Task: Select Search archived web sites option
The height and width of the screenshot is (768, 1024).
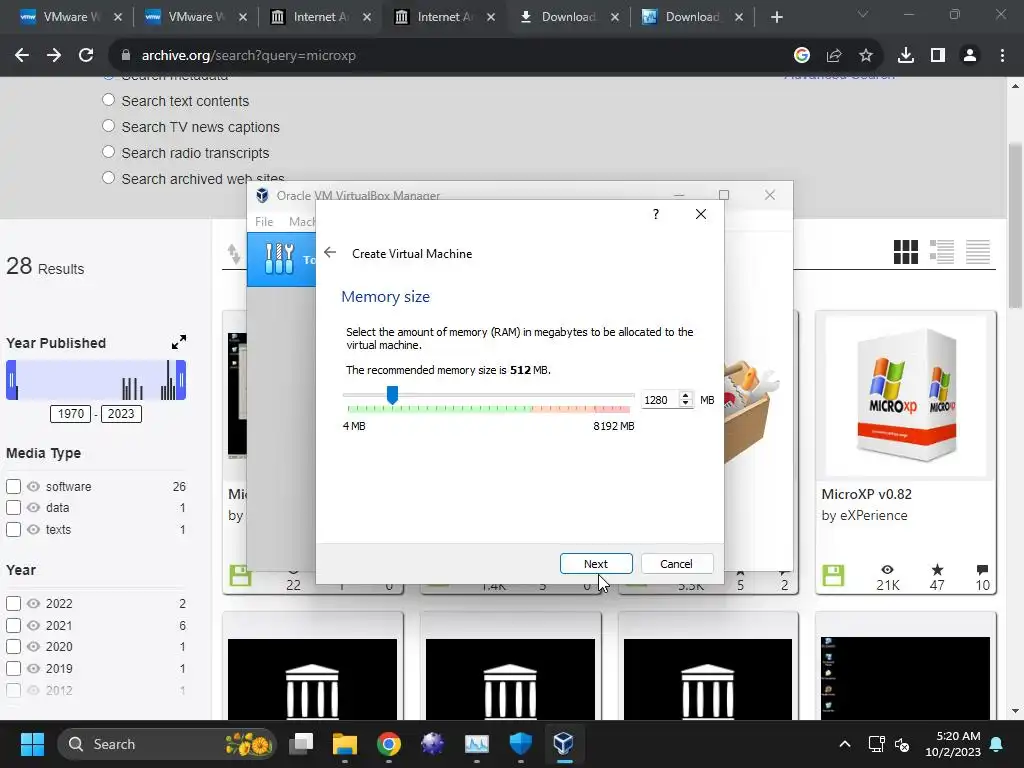Action: [108, 178]
